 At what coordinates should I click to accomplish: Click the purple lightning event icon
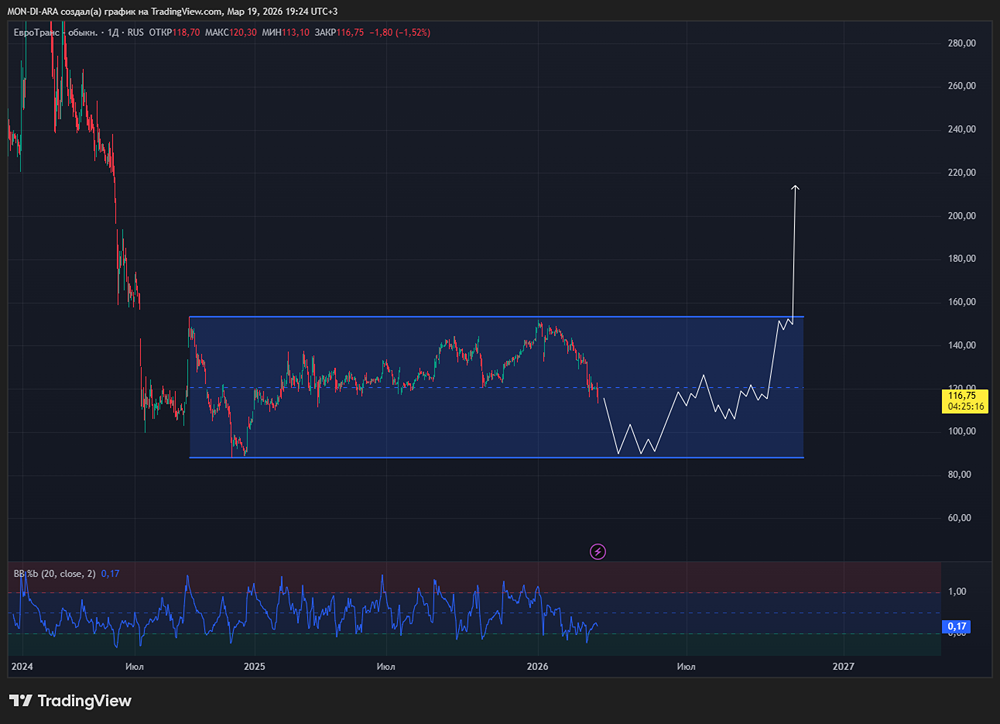[x=598, y=552]
